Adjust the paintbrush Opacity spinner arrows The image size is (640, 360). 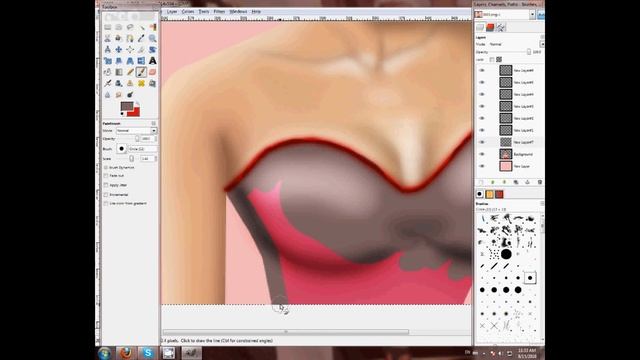[x=156, y=139]
